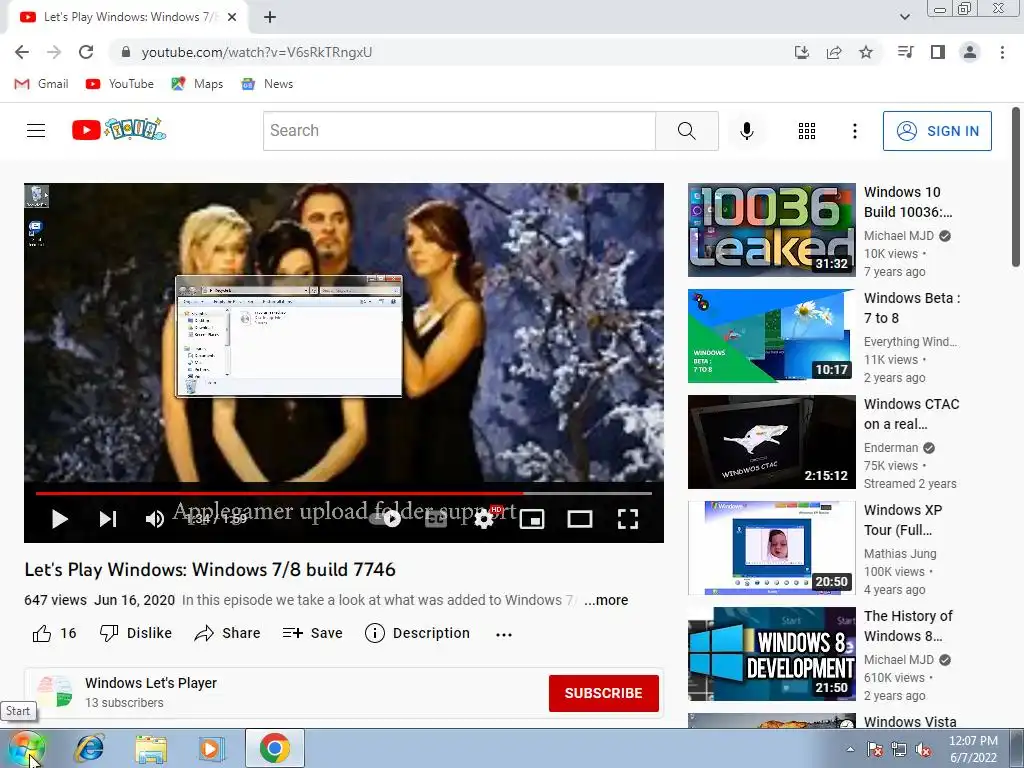Open a new browser tab
1024x768 pixels.
[x=270, y=18]
